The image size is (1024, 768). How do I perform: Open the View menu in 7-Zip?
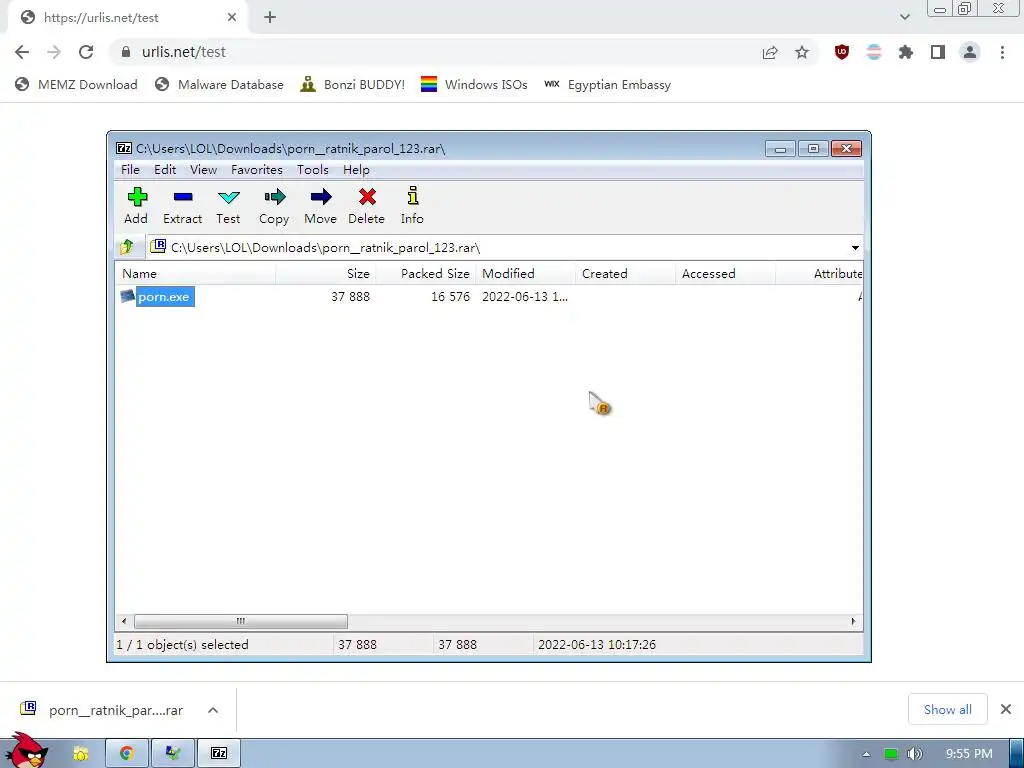point(203,170)
